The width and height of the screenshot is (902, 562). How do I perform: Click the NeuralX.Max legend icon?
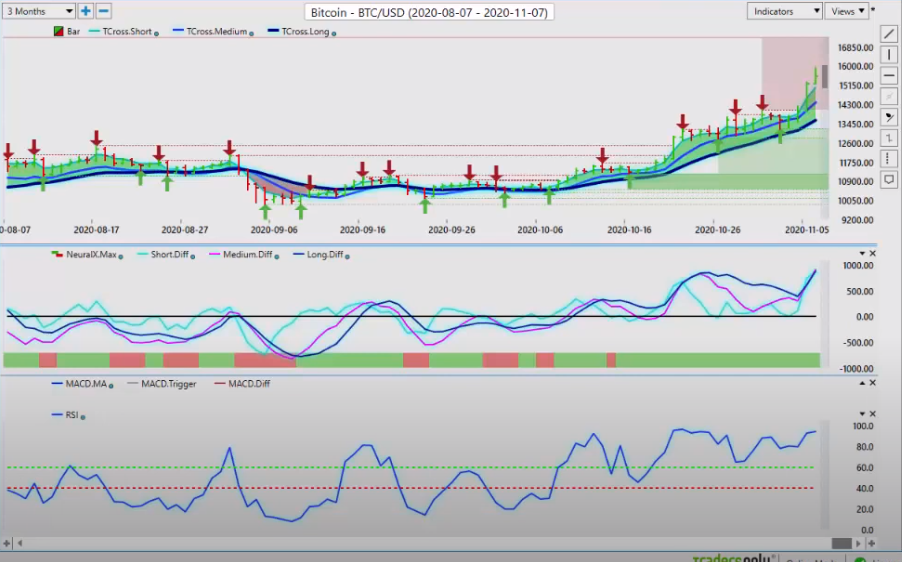point(57,254)
